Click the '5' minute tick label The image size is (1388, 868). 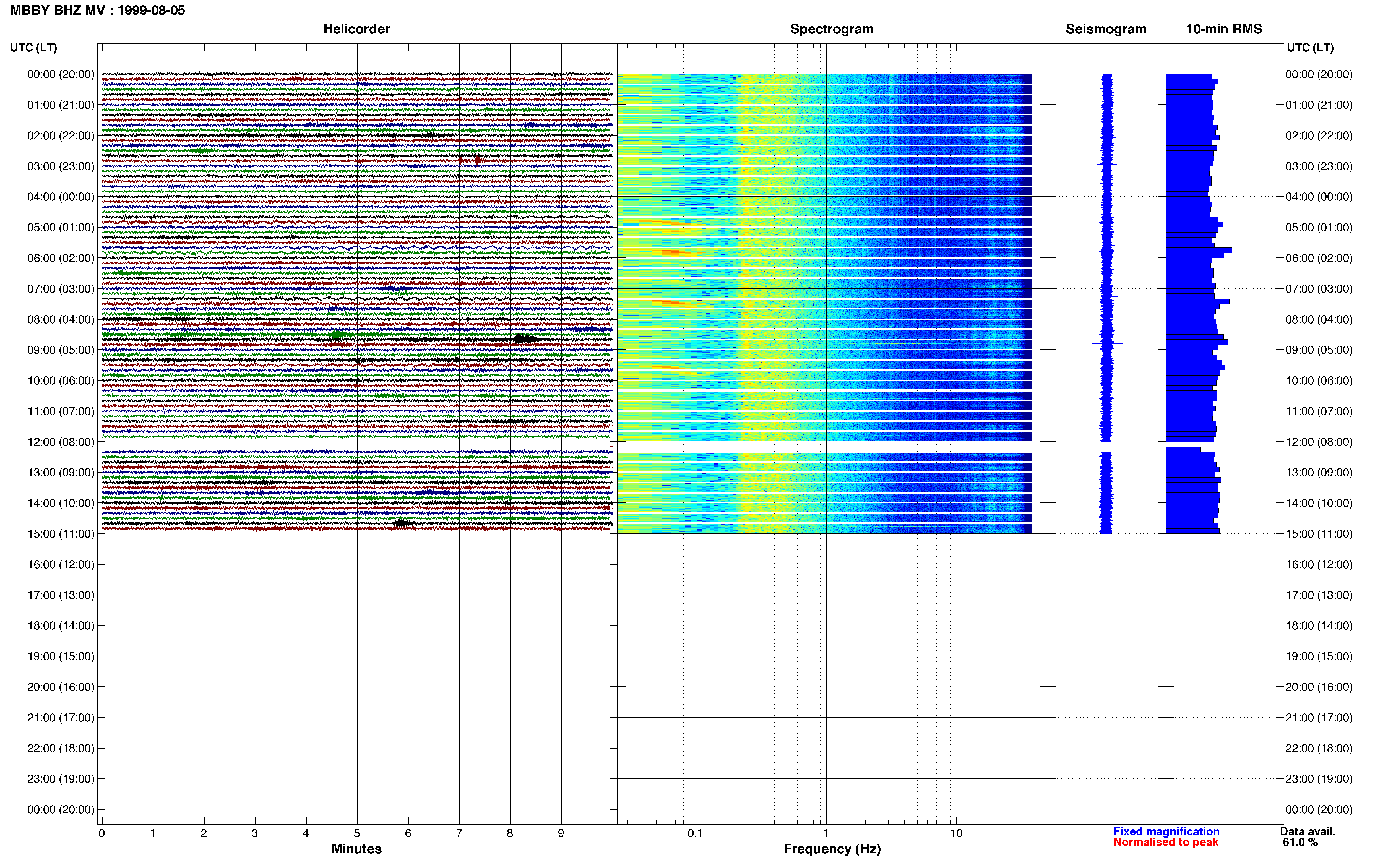[357, 833]
